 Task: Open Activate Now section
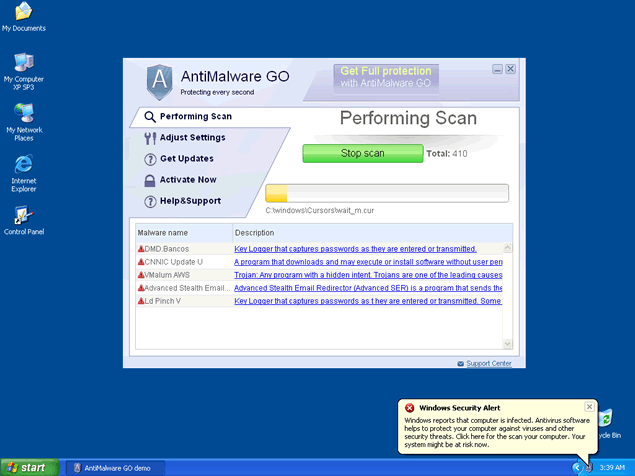click(x=187, y=180)
